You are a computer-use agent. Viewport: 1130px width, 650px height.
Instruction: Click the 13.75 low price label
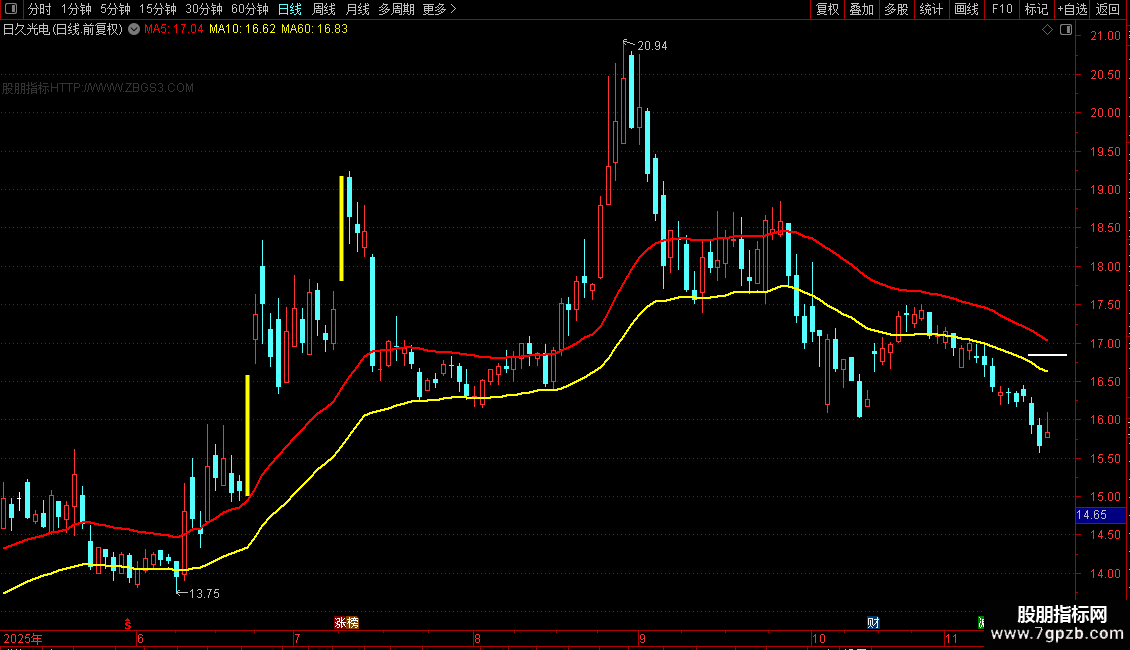204,594
